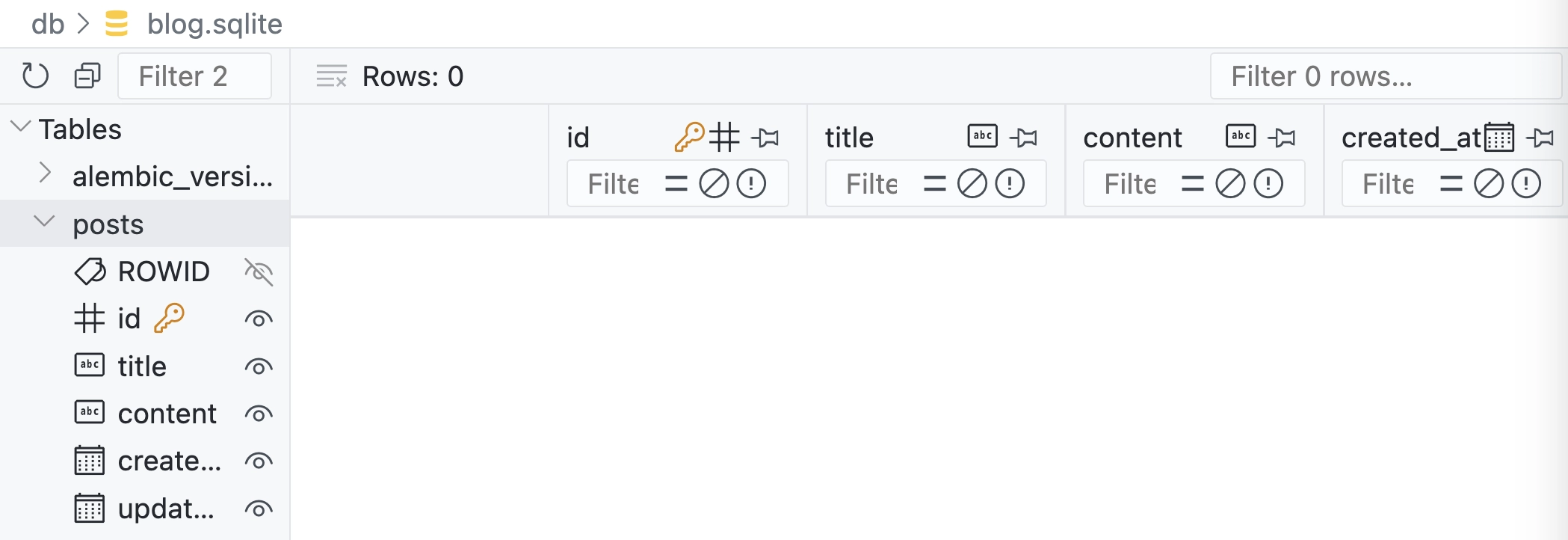Hide the title column via eye icon
Screen dimensions: 1568x540
259,367
